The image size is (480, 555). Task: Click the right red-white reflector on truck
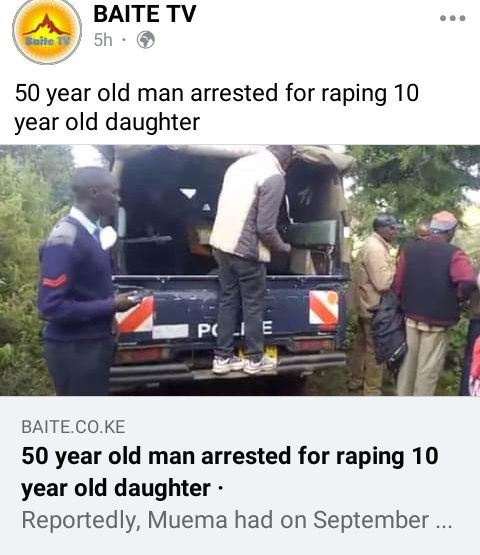(x=324, y=307)
